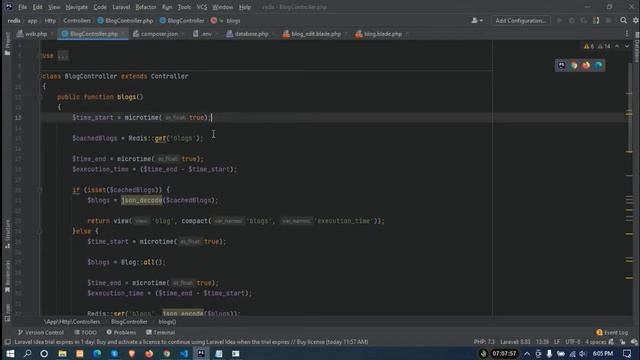Click the Laravel version status bar item
The width and height of the screenshot is (640, 360).
point(515,342)
